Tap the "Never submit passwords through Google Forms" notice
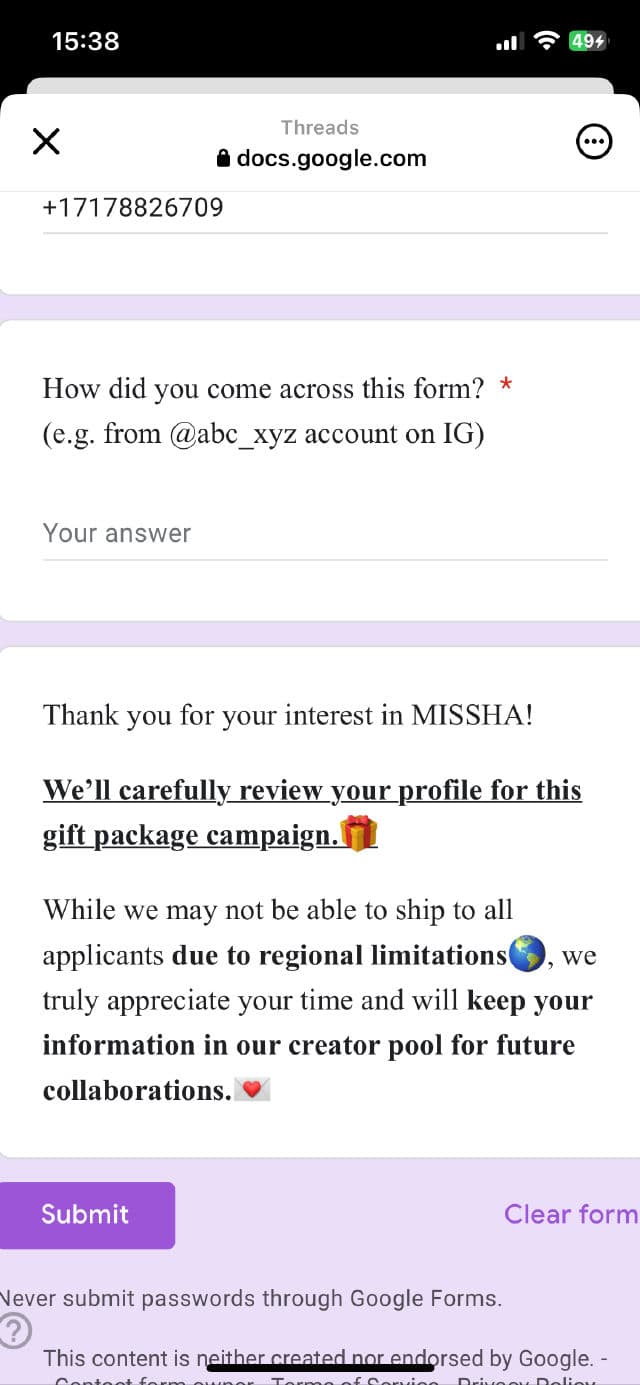Image resolution: width=640 pixels, height=1385 pixels. point(250,1298)
